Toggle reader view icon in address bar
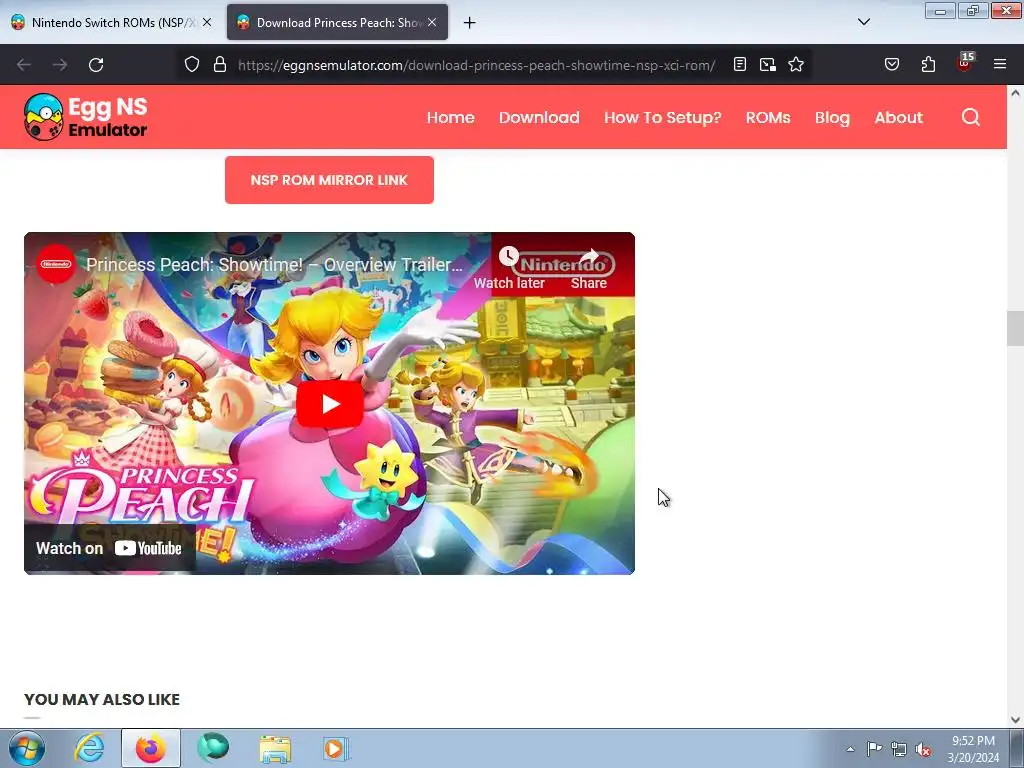 (739, 65)
